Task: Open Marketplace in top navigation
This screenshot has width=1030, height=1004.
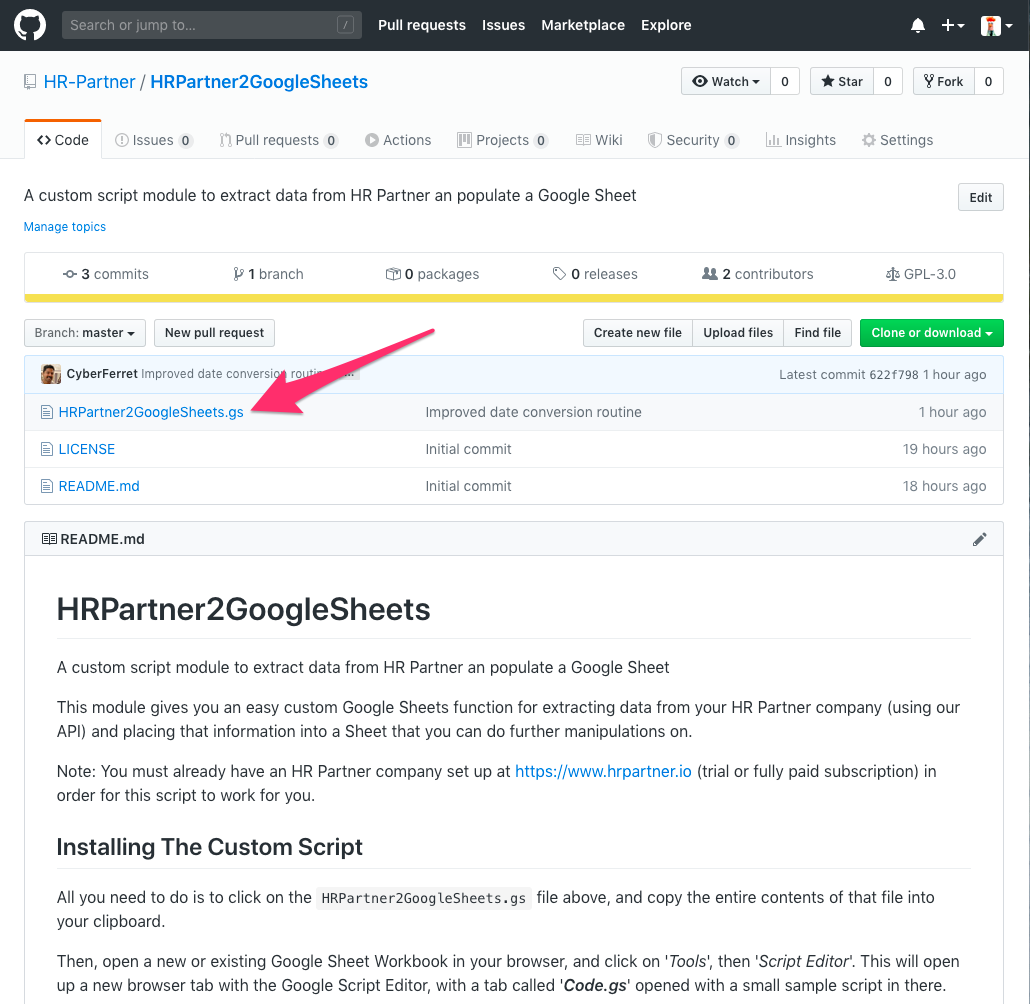Action: click(x=583, y=25)
